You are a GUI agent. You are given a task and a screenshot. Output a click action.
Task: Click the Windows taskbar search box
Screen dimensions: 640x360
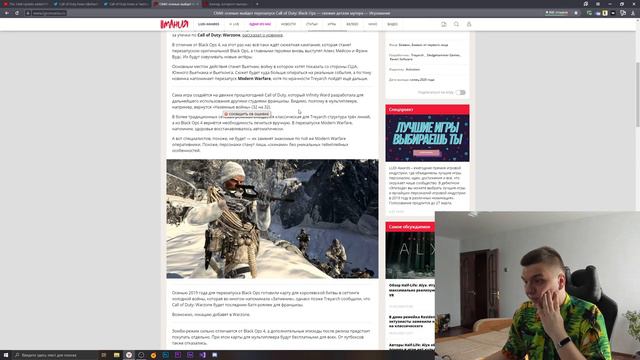point(56,355)
